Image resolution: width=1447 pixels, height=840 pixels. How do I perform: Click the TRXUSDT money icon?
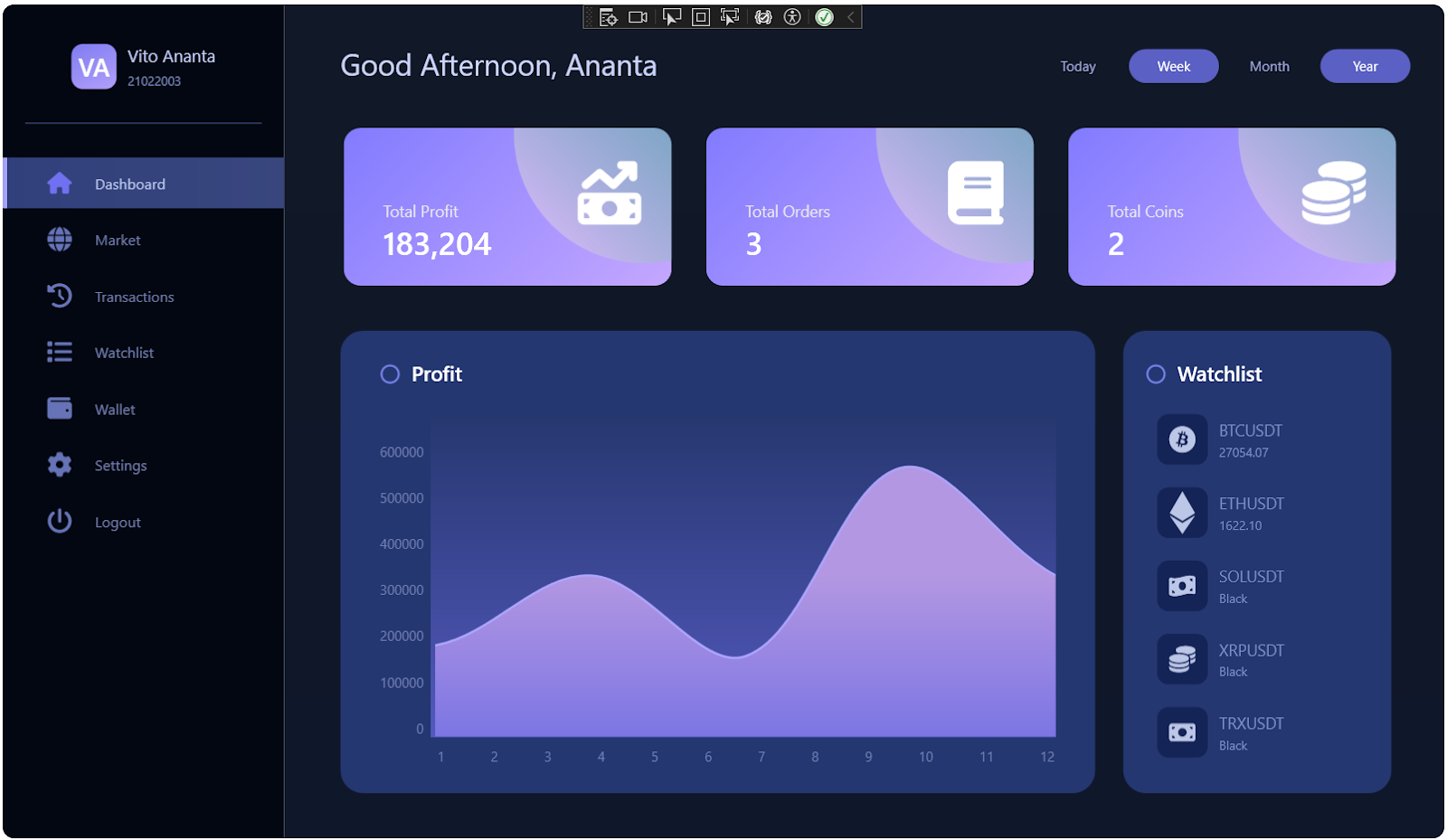(x=1182, y=732)
